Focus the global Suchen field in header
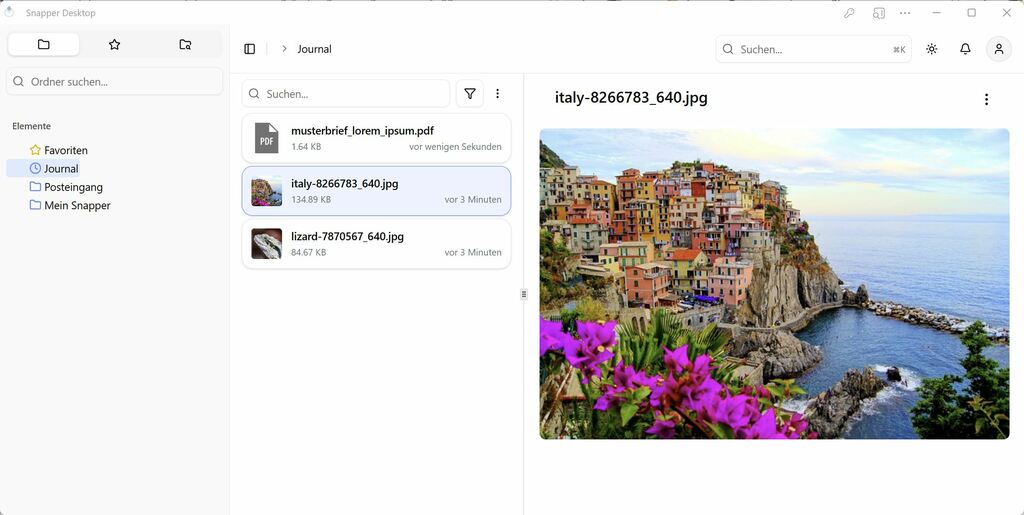Screen dimensions: 1024x515 (813, 49)
